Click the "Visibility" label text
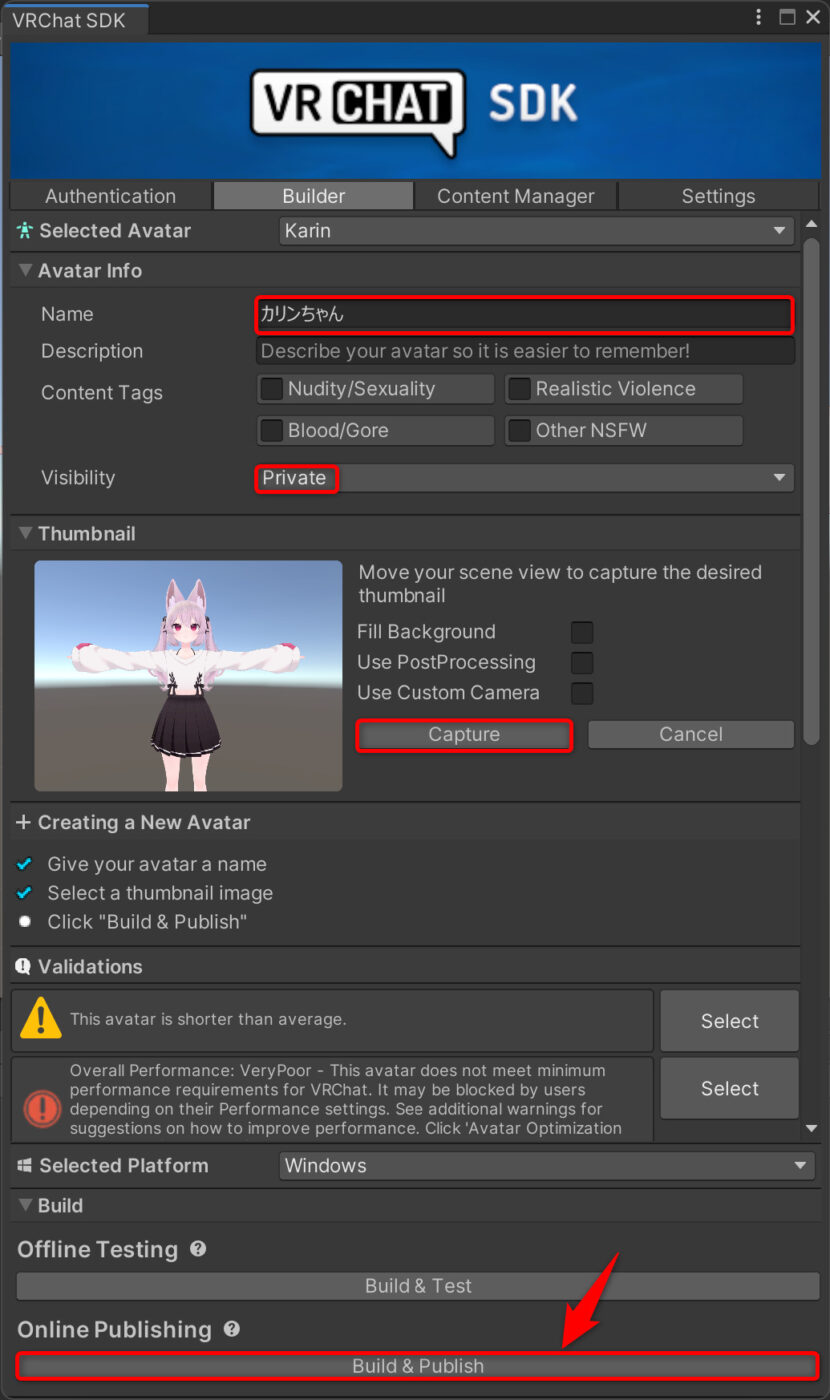Viewport: 830px width, 1400px height. pos(78,478)
